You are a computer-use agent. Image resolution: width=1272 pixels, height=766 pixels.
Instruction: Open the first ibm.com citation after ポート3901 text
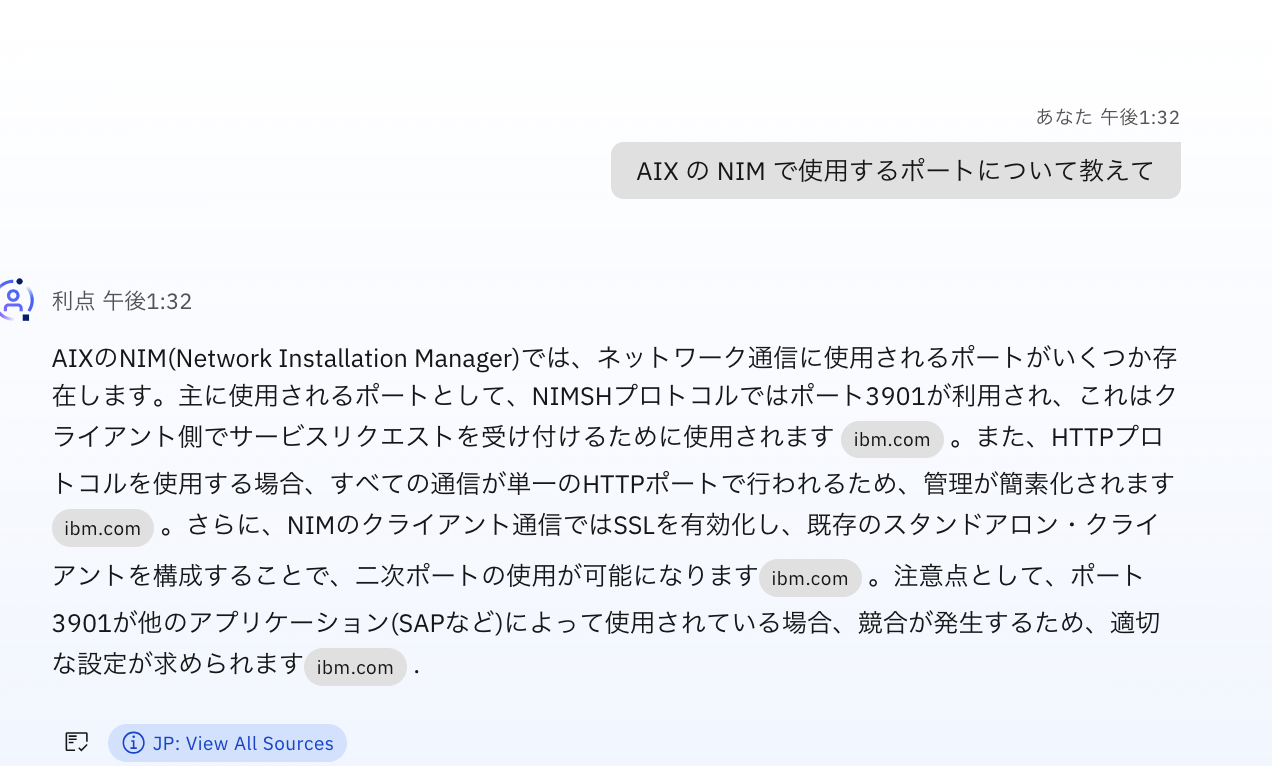click(892, 439)
